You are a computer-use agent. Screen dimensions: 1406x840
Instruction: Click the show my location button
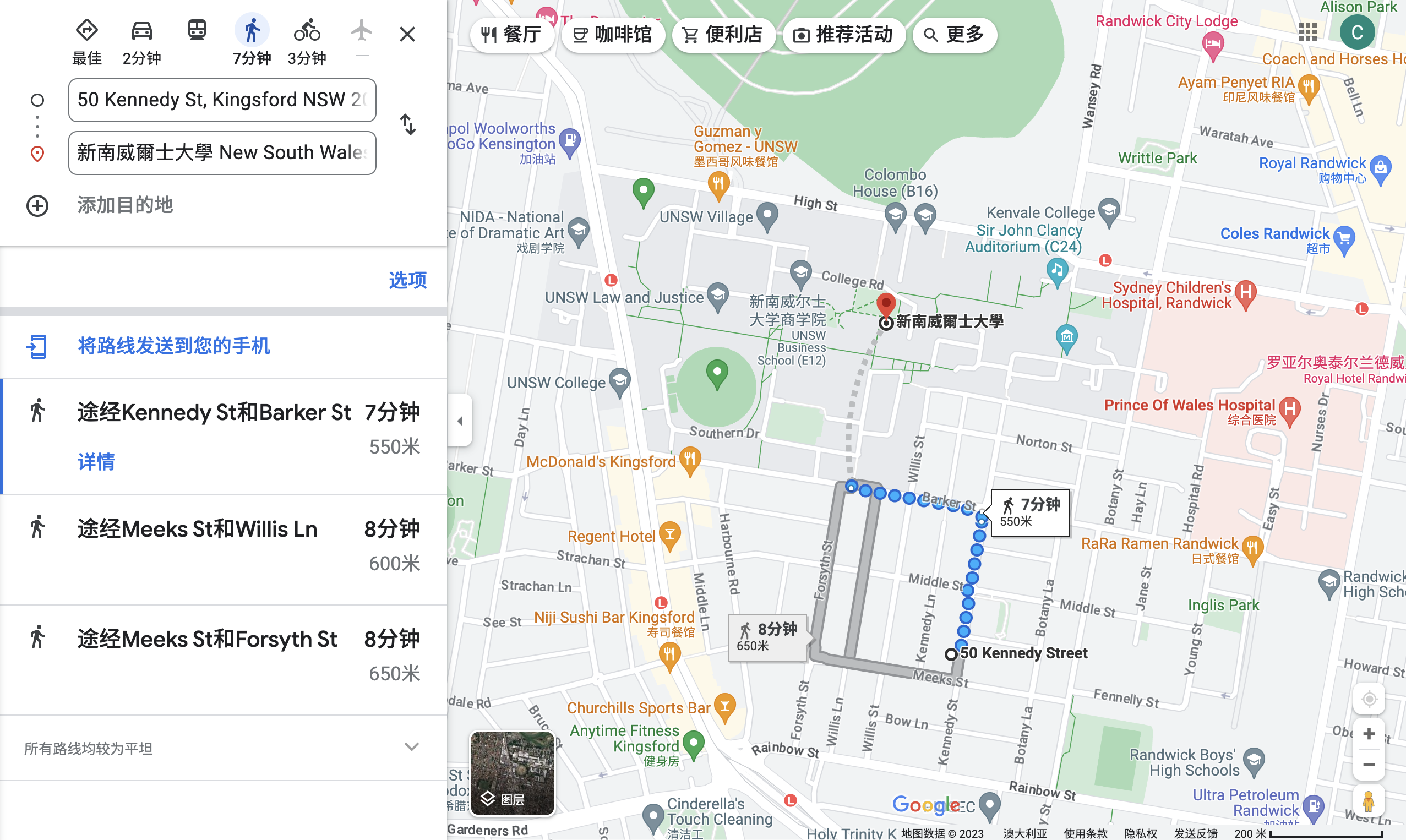(1369, 699)
